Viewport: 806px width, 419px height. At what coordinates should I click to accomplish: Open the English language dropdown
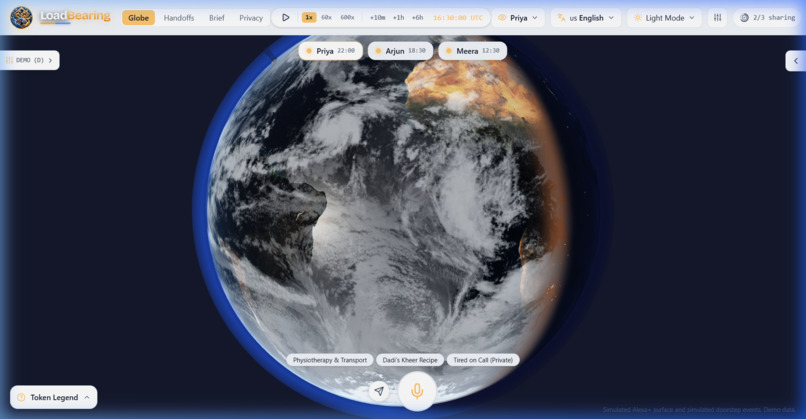(x=585, y=17)
